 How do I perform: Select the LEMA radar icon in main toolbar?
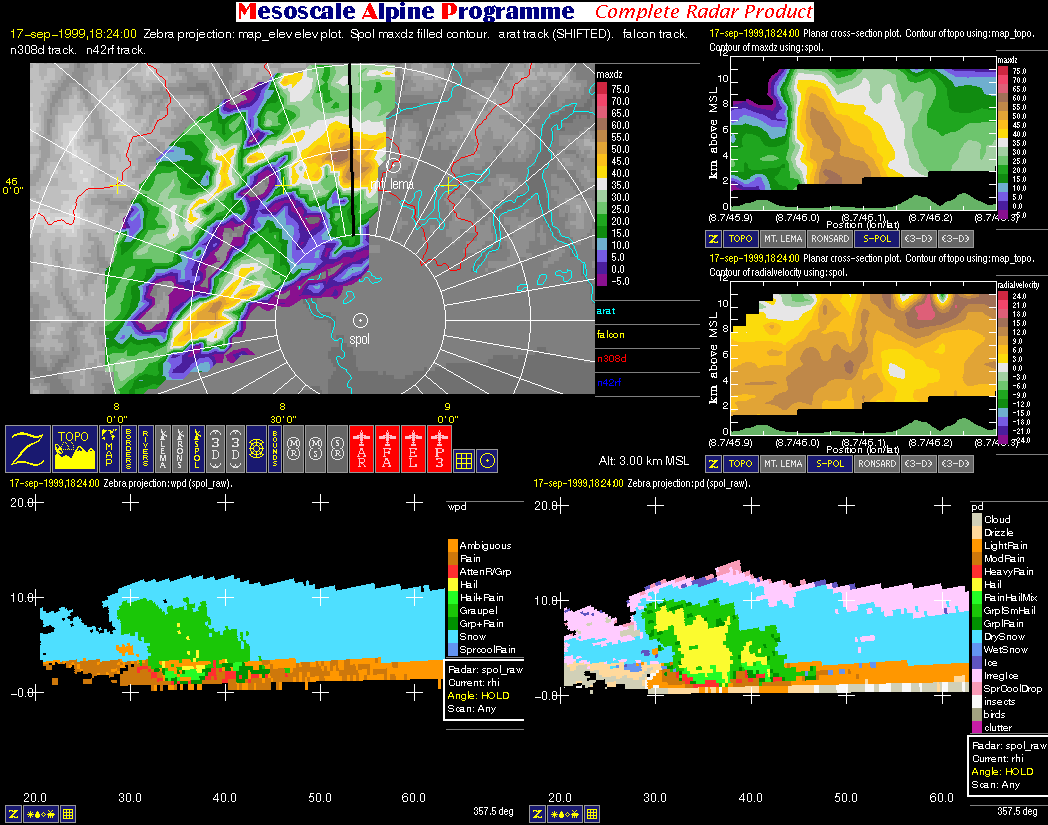(163, 449)
